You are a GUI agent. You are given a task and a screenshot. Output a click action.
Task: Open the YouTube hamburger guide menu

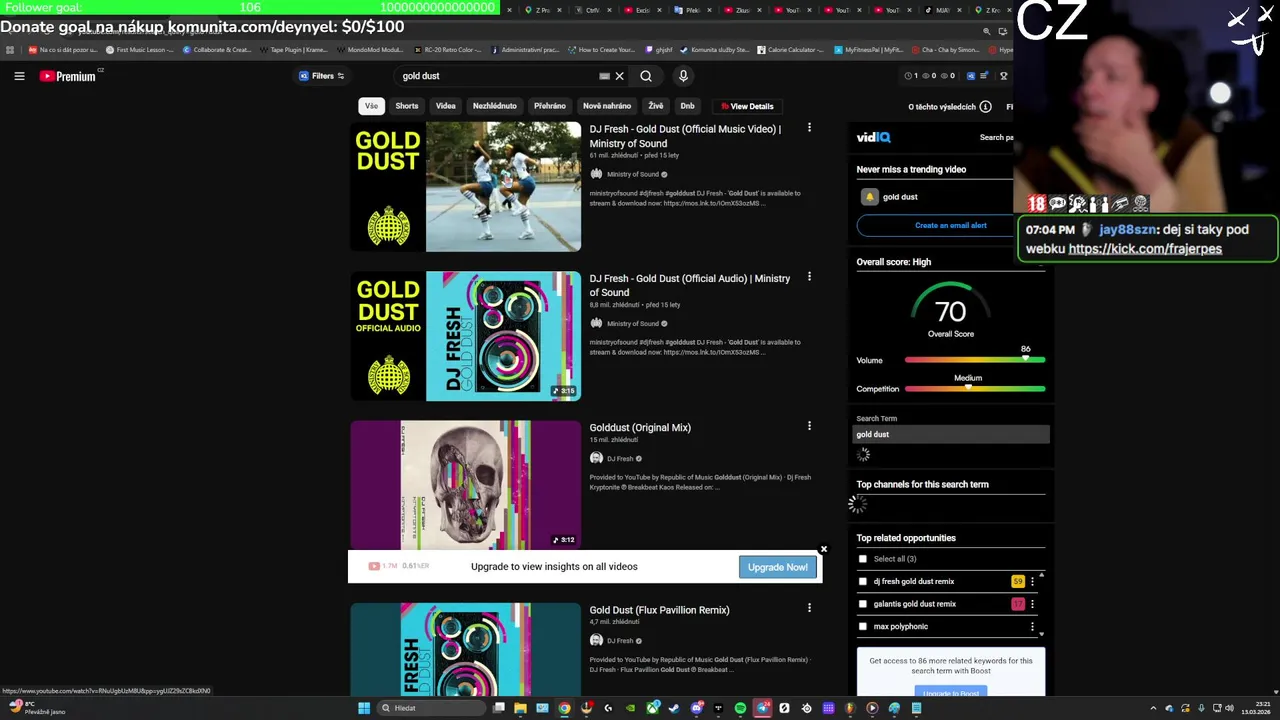pyautogui.click(x=19, y=76)
